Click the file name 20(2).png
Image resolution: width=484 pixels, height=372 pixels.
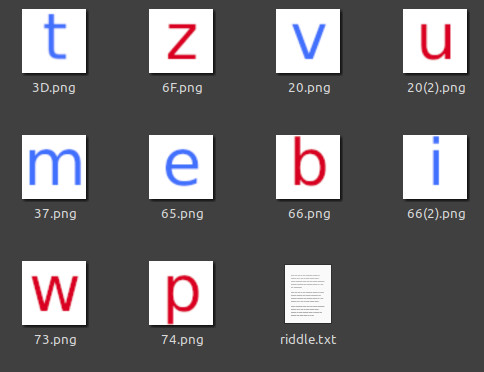click(436, 88)
